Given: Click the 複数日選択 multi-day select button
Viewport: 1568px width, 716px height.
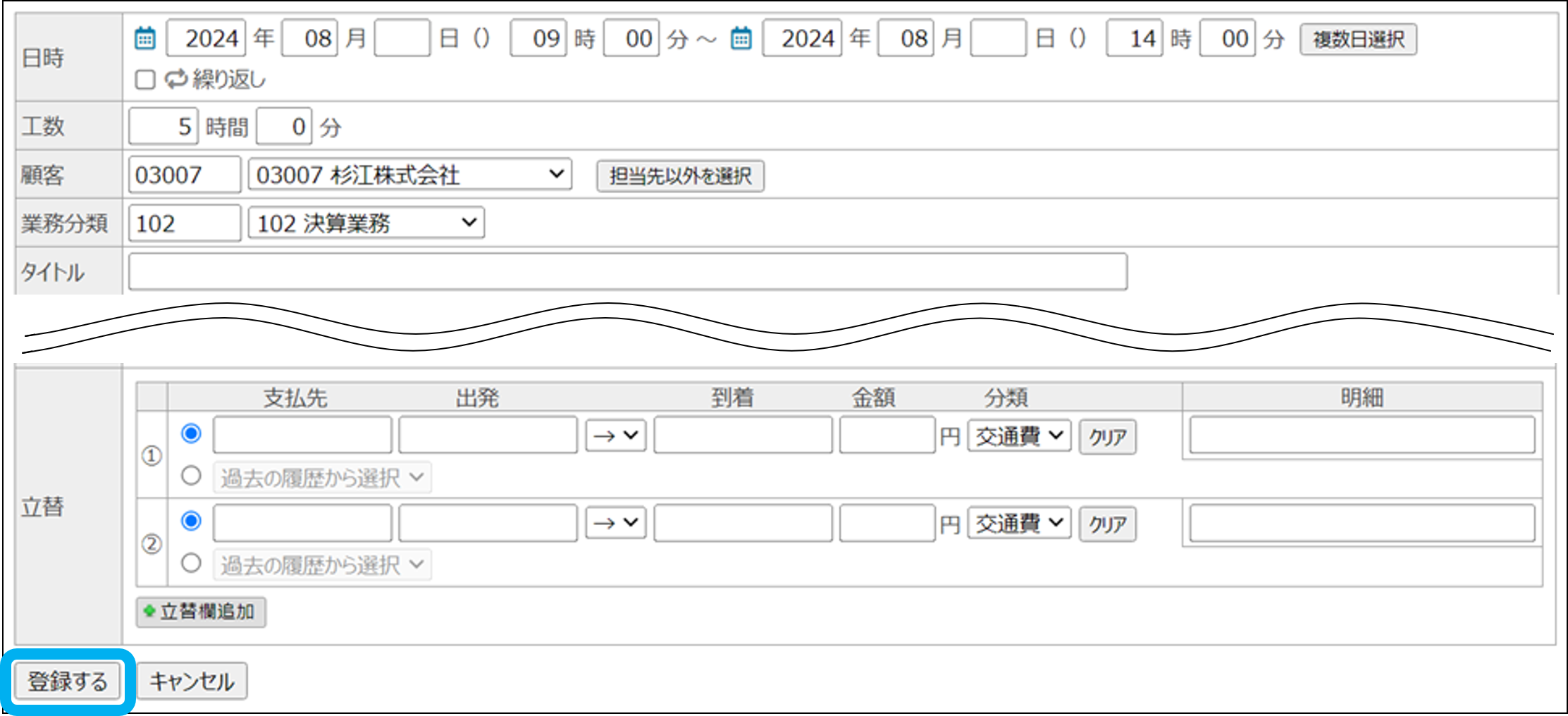Looking at the screenshot, I should [1358, 39].
